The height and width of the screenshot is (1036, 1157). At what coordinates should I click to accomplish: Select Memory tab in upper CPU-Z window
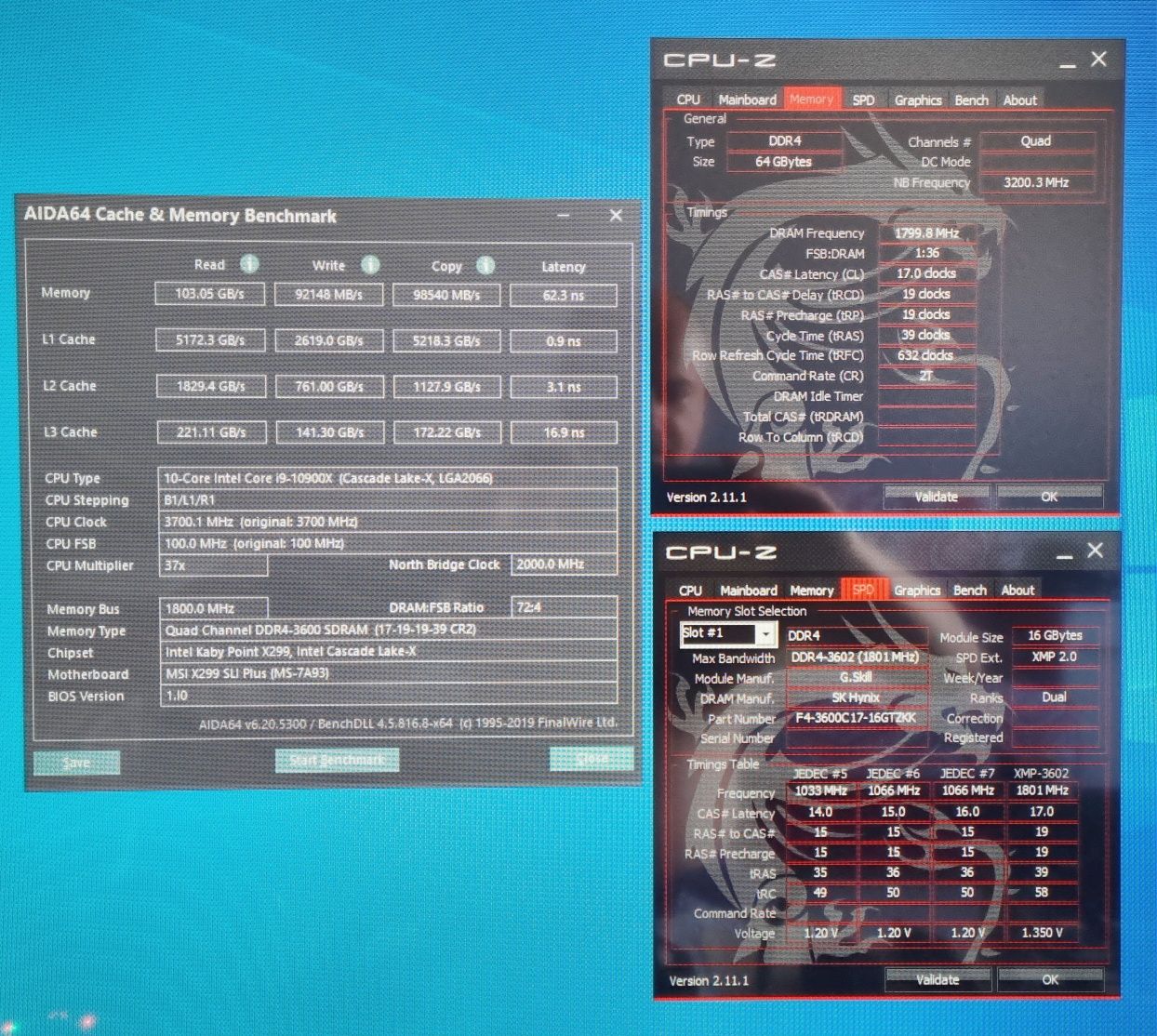point(811,99)
